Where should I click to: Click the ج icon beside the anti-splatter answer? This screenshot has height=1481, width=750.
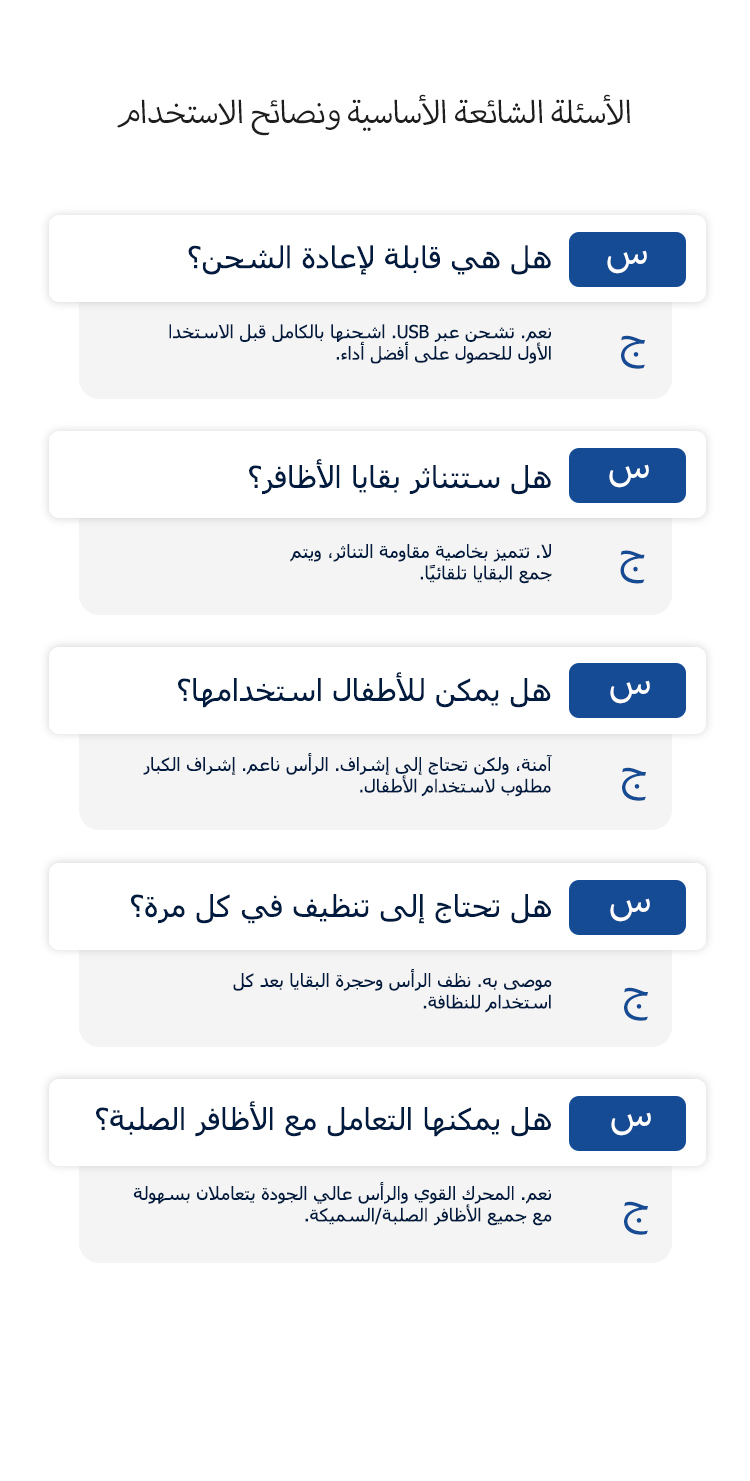tap(632, 565)
